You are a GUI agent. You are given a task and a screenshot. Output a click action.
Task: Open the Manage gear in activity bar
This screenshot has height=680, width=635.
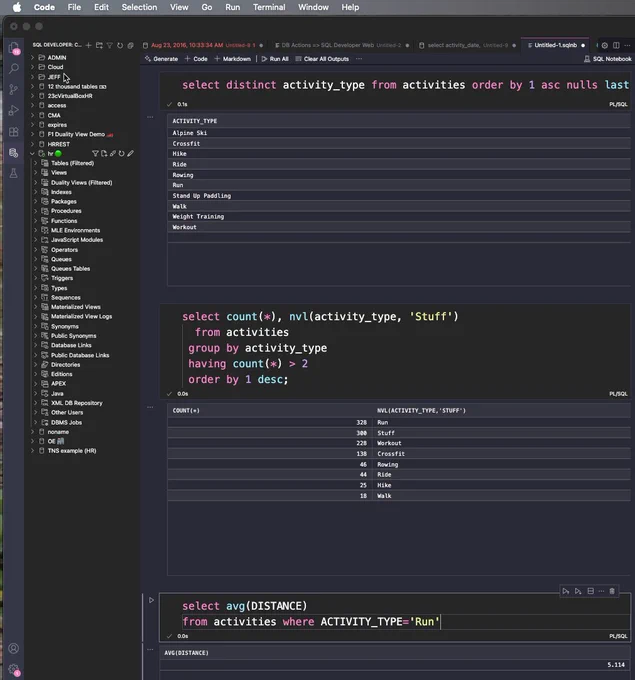point(14,669)
